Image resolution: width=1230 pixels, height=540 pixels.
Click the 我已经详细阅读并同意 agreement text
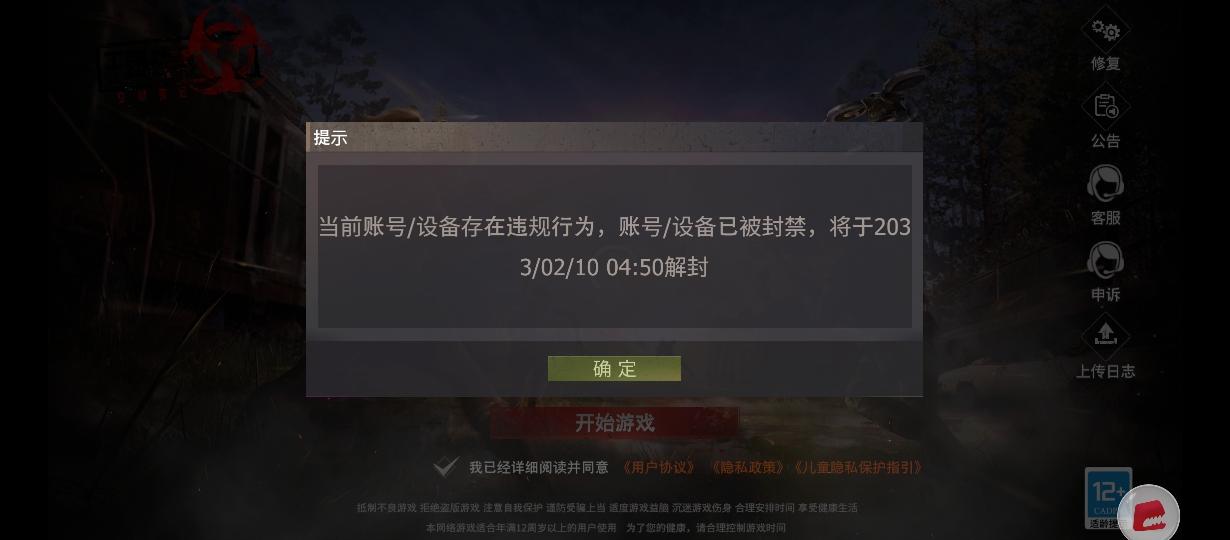click(539, 467)
